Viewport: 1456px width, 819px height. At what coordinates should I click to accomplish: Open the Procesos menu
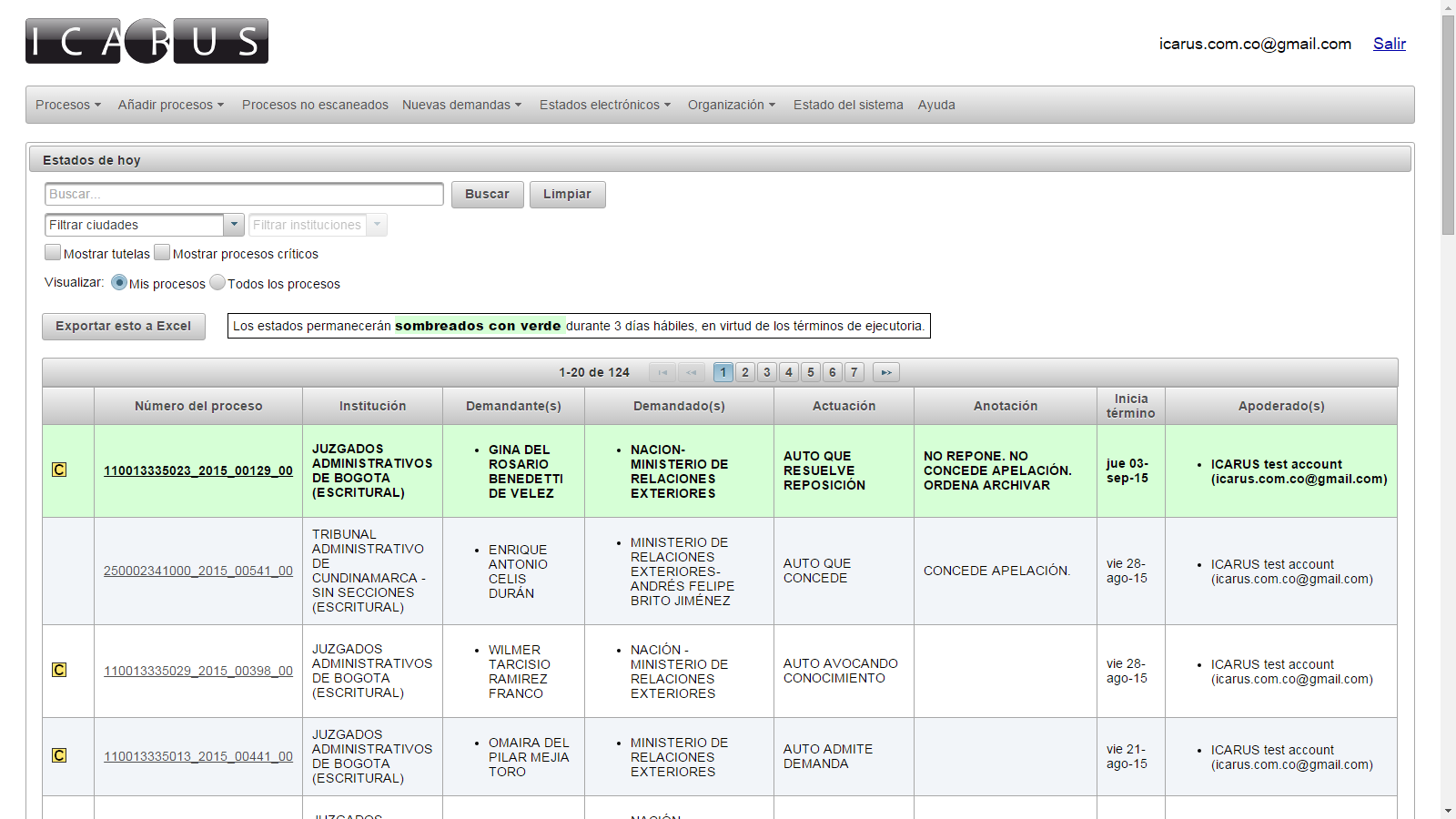pos(68,105)
